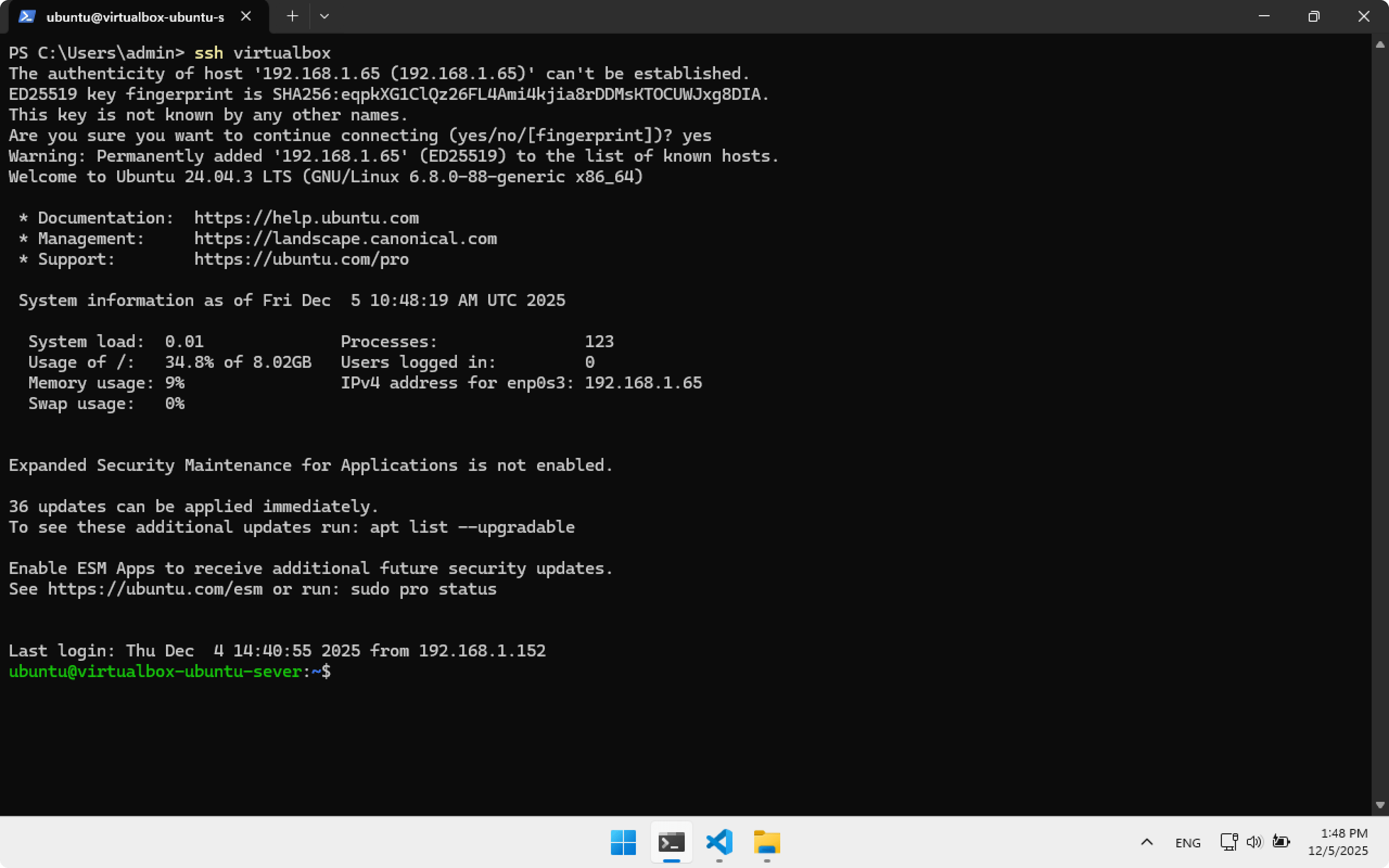Click the ENG language indicator
The height and width of the screenshot is (868, 1389).
(1188, 843)
